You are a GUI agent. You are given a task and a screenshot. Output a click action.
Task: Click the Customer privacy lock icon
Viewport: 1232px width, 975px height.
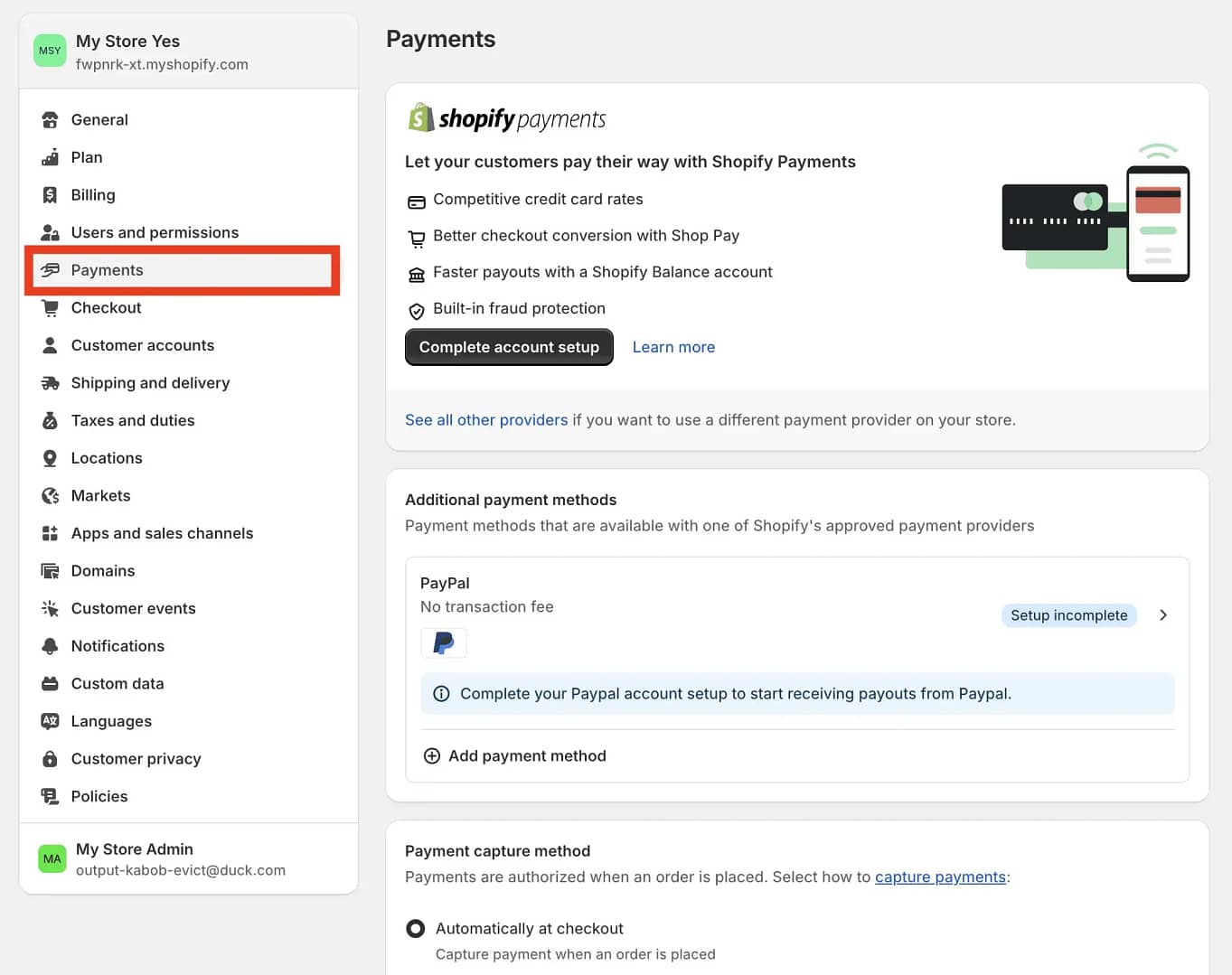pyautogui.click(x=50, y=759)
